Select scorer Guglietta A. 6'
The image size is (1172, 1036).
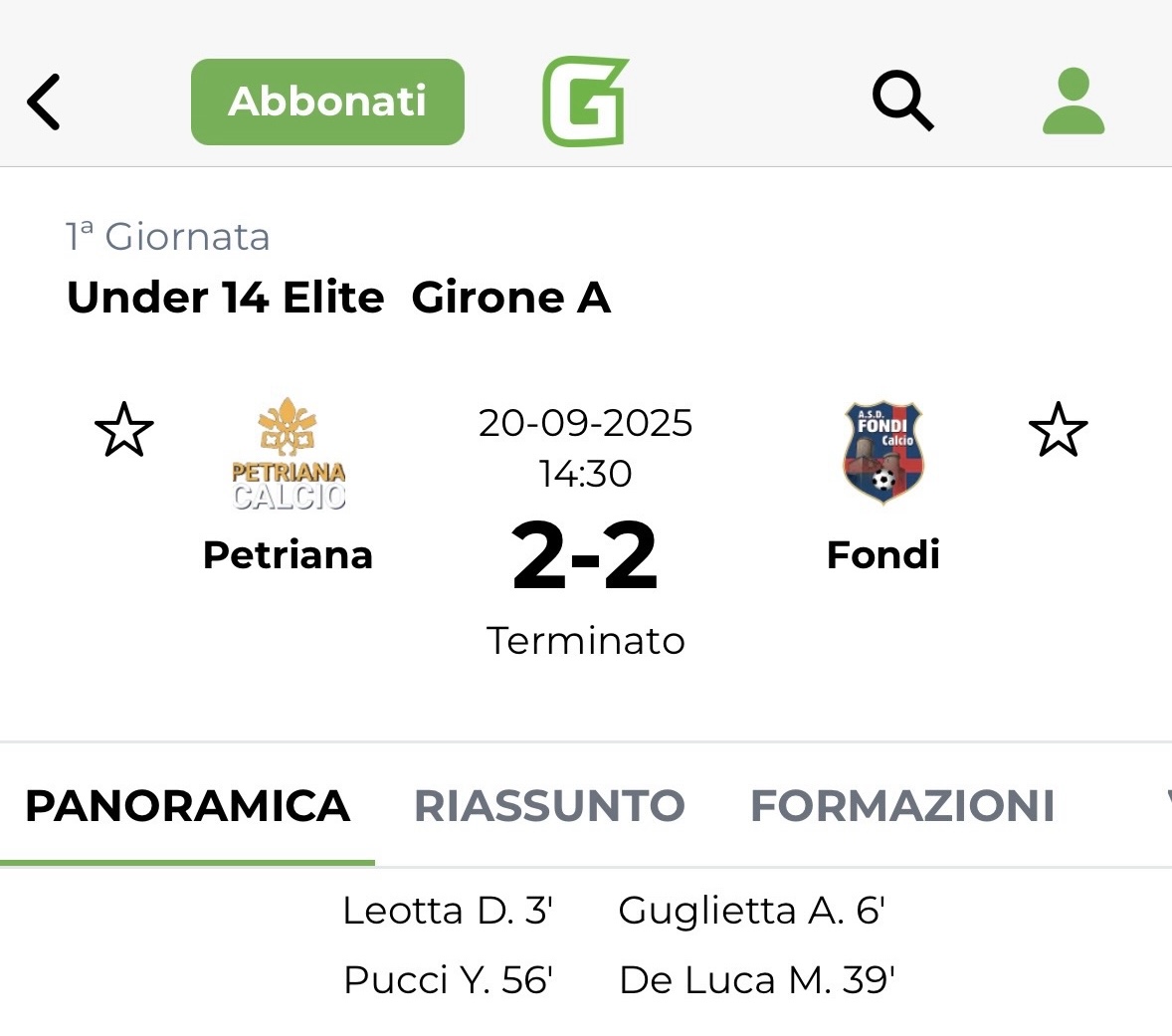[752, 911]
